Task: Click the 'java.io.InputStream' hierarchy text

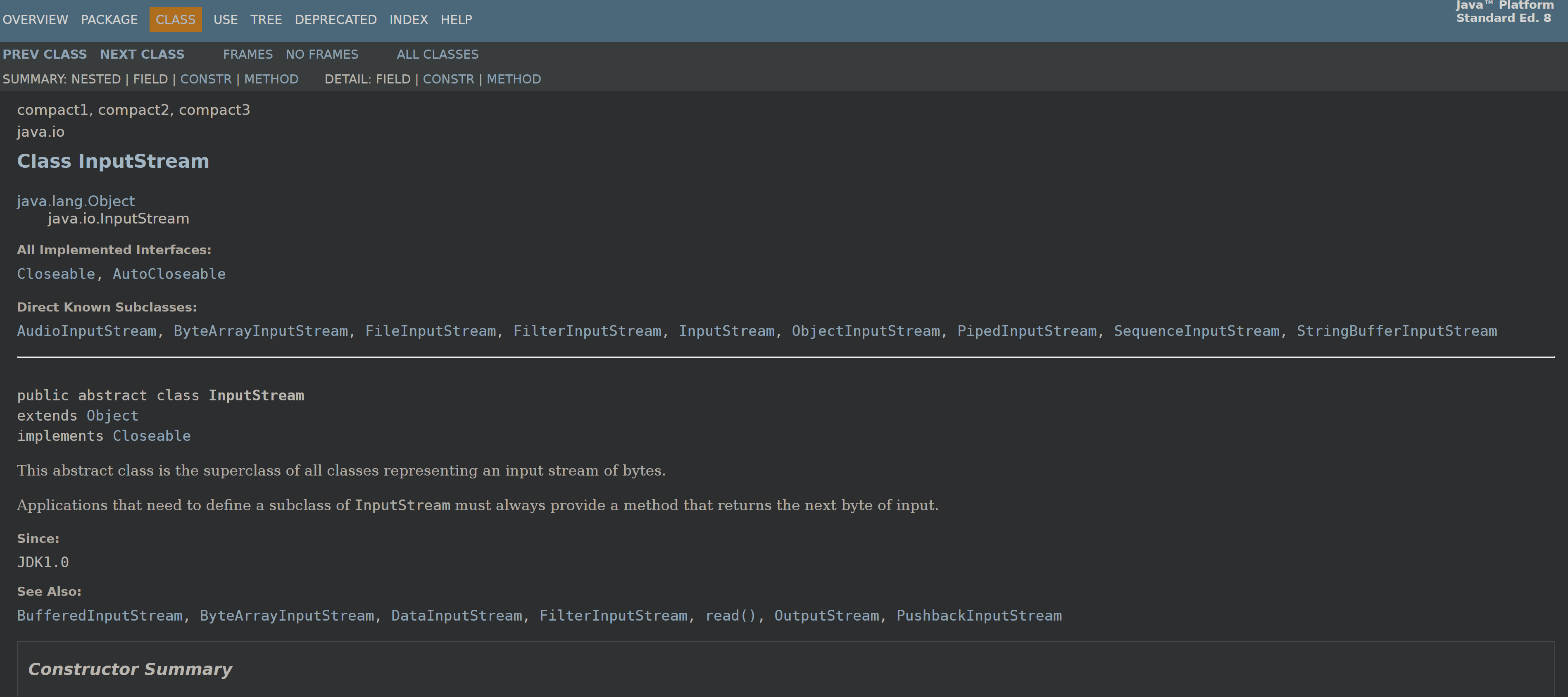Action: point(119,219)
